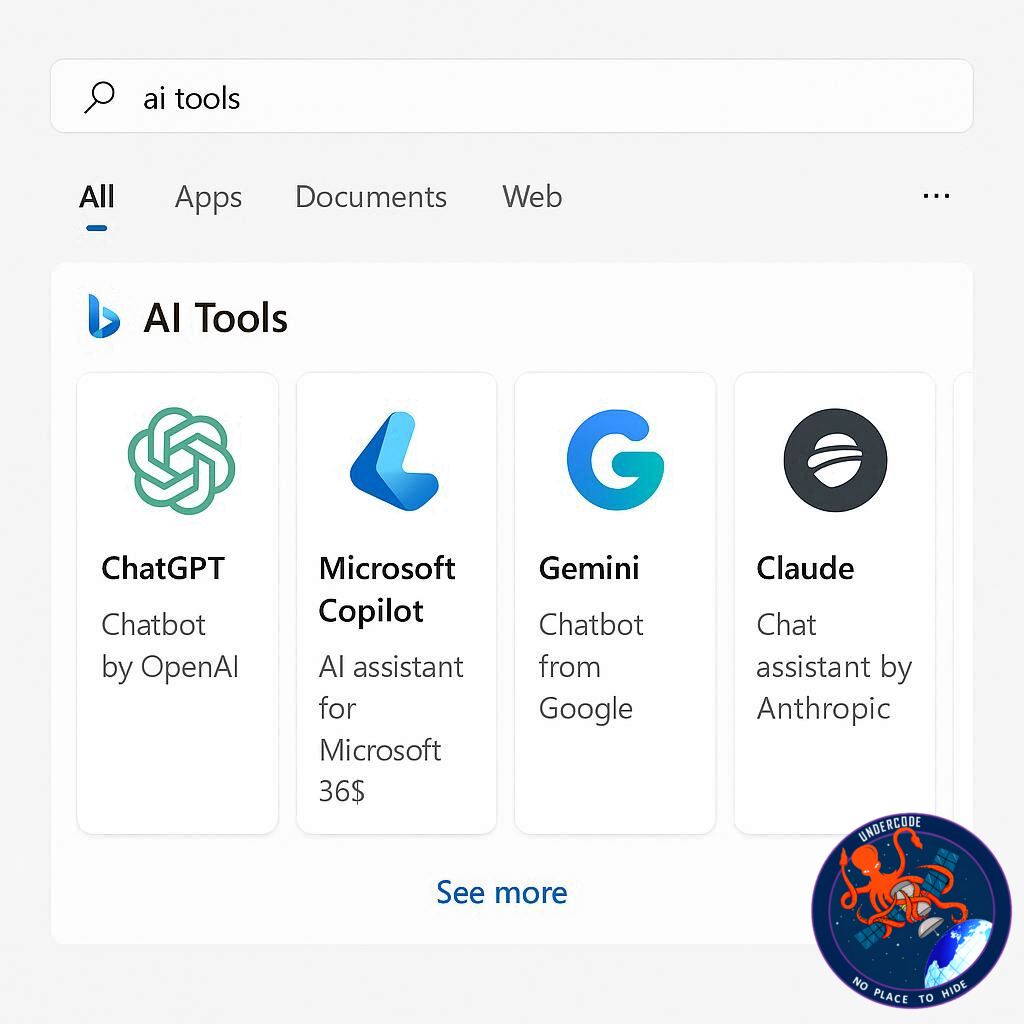Select the All tab
The height and width of the screenshot is (1024, 1024).
coord(97,197)
